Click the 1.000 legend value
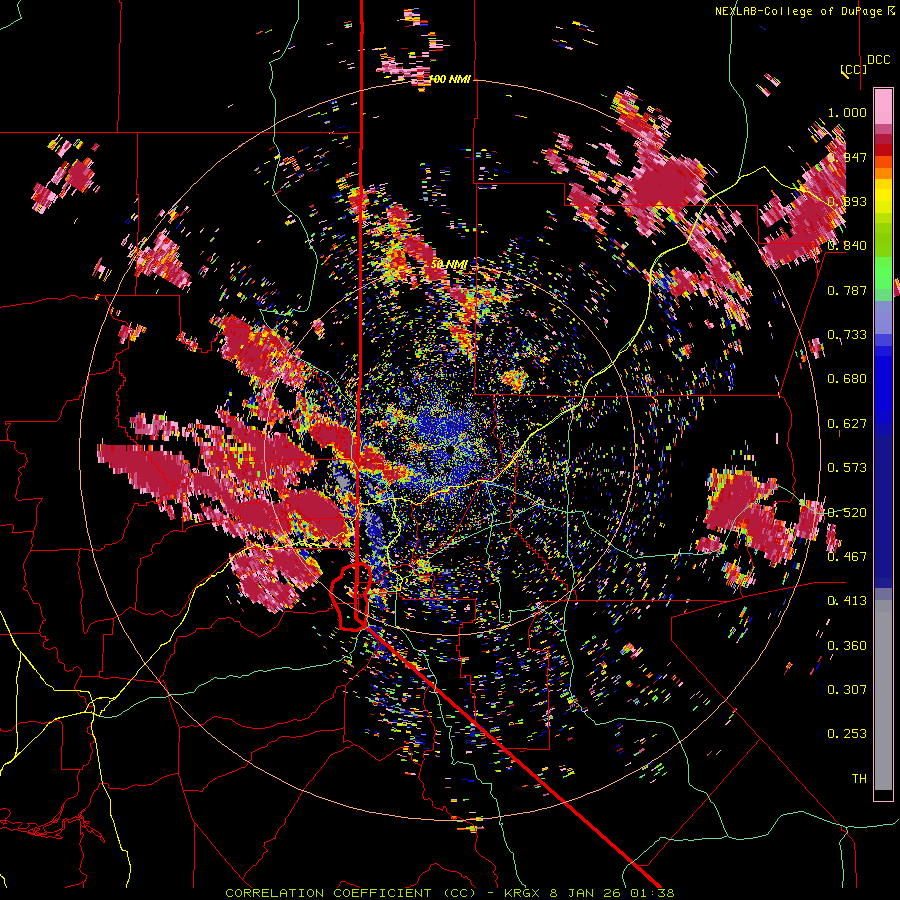Image resolution: width=900 pixels, height=900 pixels. (847, 112)
